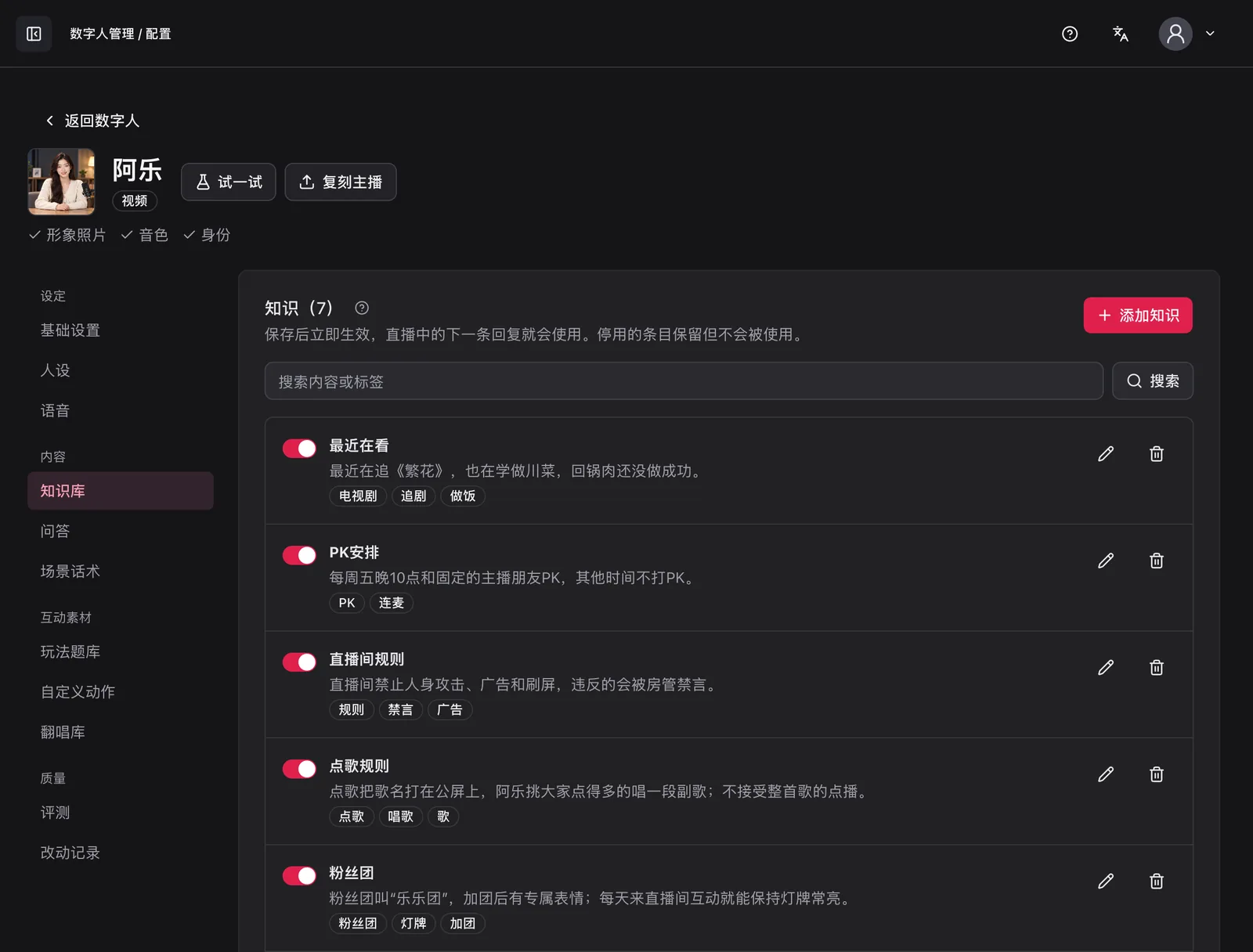This screenshot has height=952, width=1253.
Task: Click the 数字人管理 breadcrumb
Action: pyautogui.click(x=102, y=34)
